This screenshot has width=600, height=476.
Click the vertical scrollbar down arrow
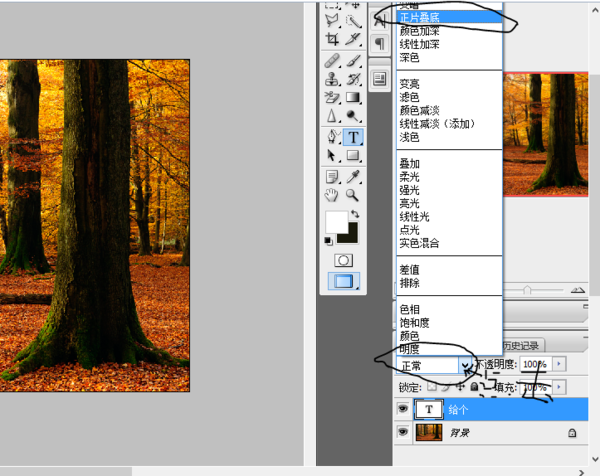pos(595,459)
